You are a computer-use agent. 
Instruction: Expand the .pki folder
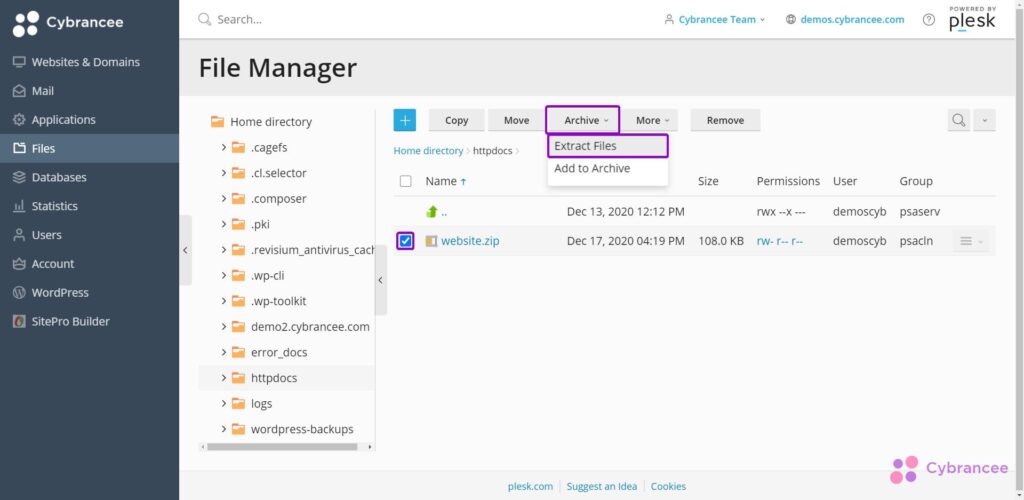224,224
